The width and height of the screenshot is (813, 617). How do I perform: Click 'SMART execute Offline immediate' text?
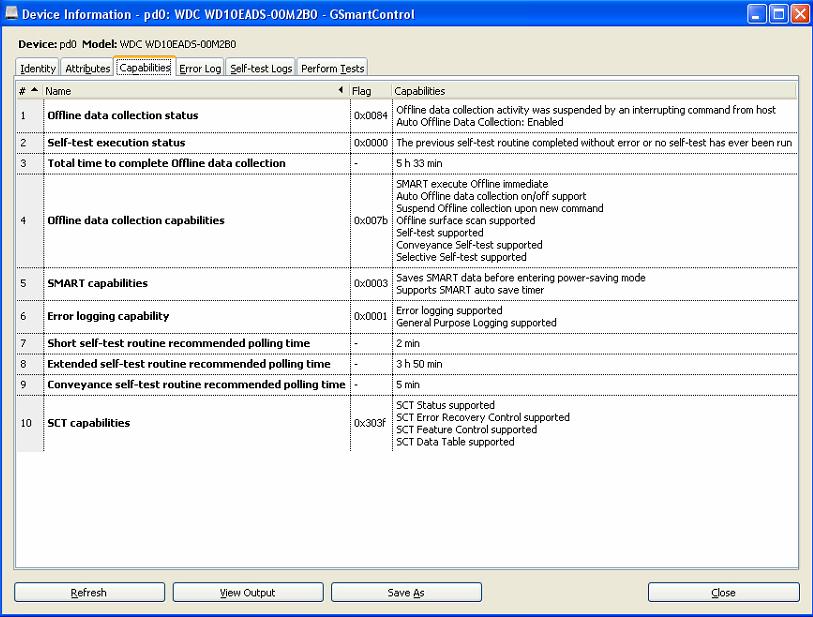coord(472,184)
